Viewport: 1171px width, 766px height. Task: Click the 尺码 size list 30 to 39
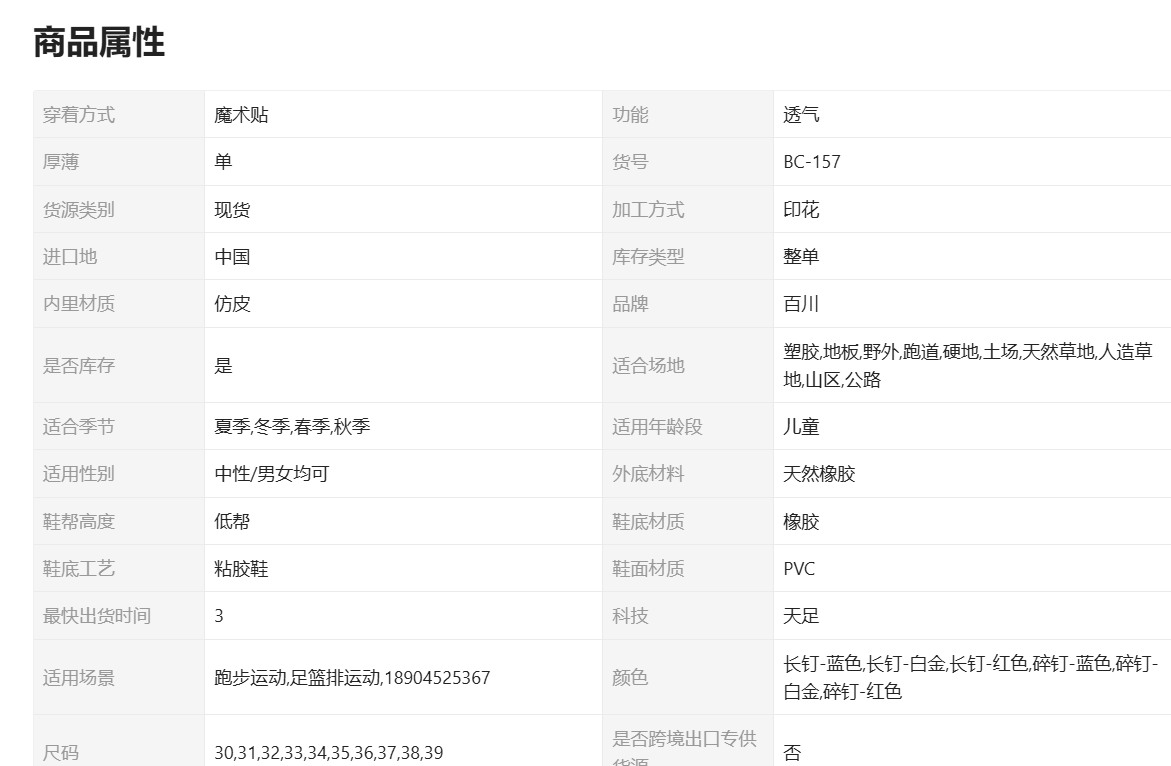pos(328,753)
